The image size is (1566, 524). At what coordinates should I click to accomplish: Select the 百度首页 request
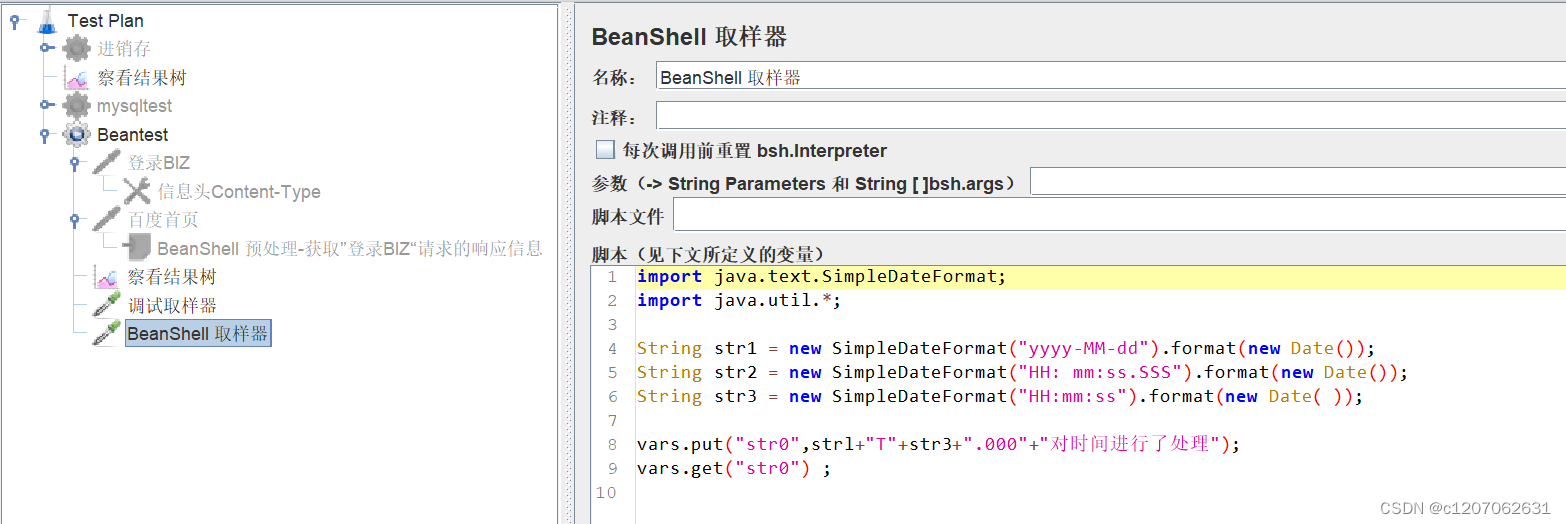pos(163,219)
